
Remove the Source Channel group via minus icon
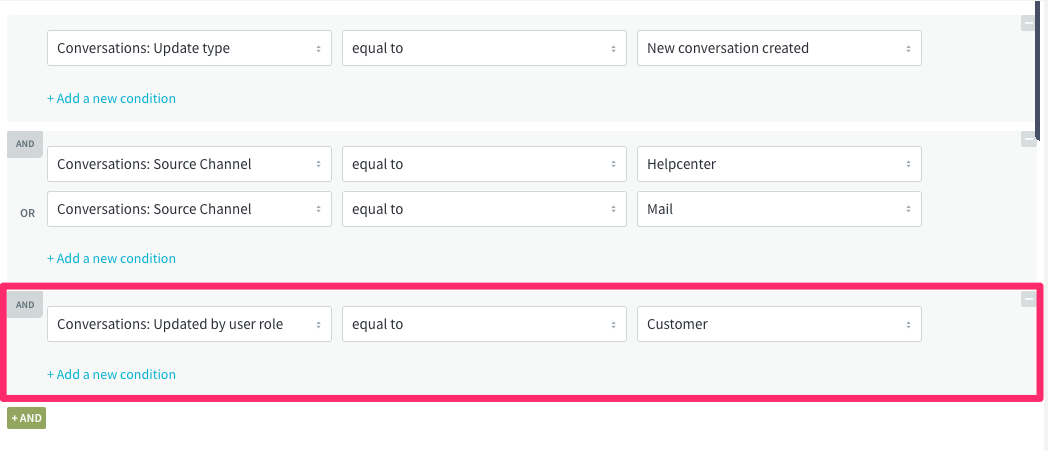coord(1028,140)
